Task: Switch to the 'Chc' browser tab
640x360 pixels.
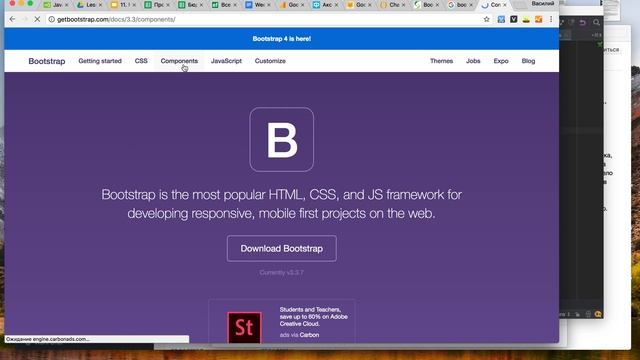Action: pos(392,5)
